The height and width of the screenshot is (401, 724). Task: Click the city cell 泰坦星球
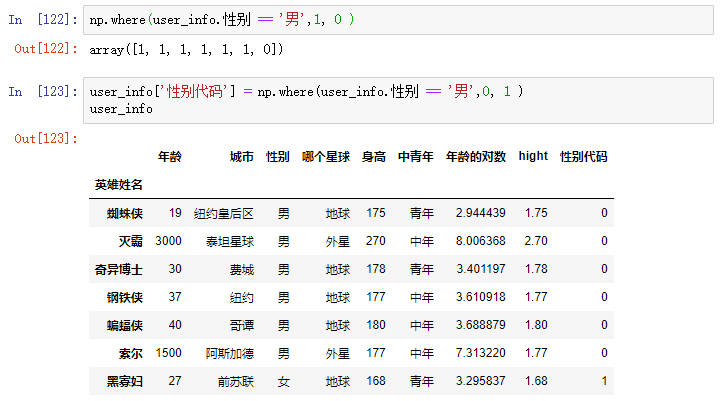(229, 241)
